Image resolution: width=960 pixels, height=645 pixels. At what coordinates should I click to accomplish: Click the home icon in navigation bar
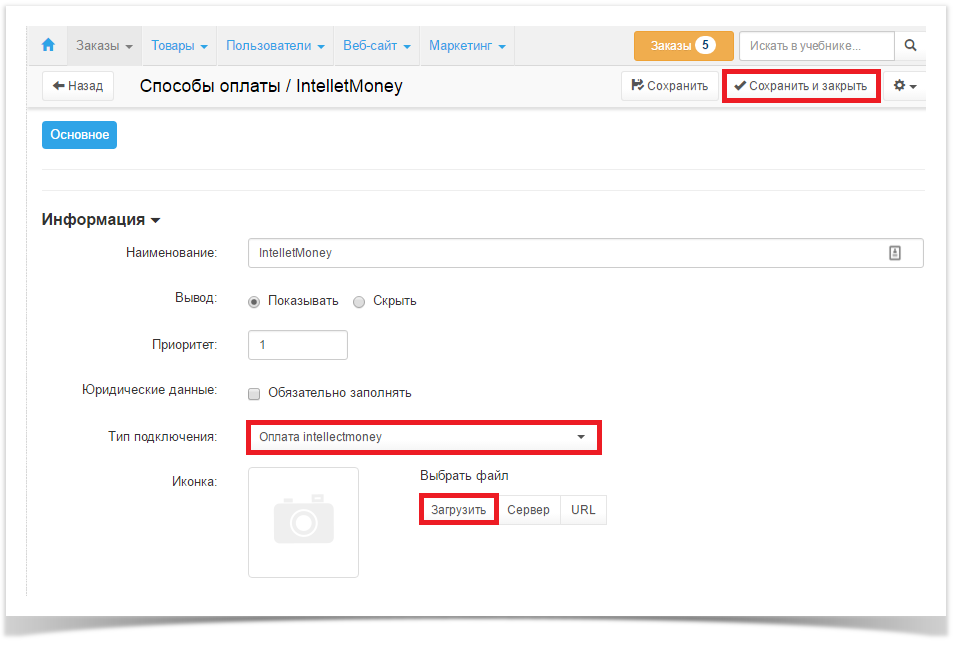(x=47, y=46)
